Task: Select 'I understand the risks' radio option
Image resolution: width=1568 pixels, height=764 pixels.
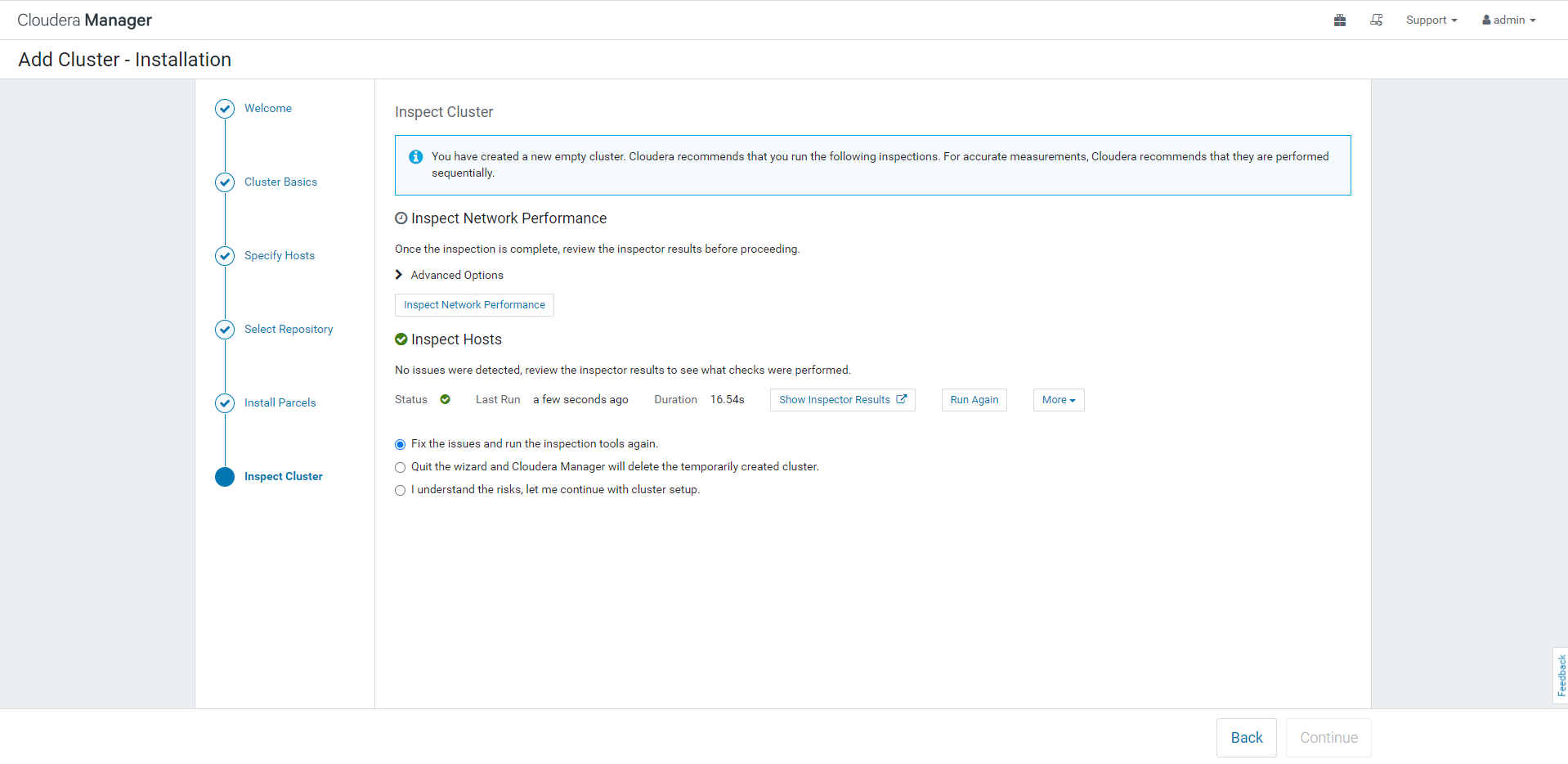Action: [400, 490]
